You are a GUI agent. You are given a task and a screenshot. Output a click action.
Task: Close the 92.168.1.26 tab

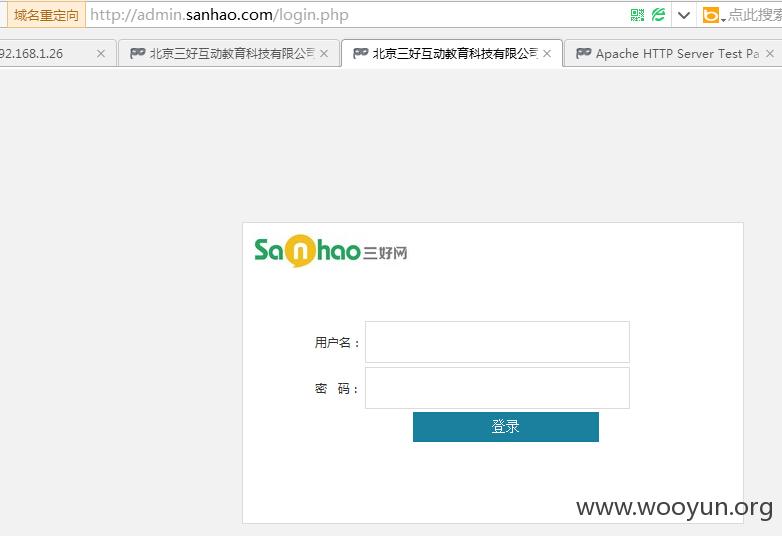tap(101, 53)
